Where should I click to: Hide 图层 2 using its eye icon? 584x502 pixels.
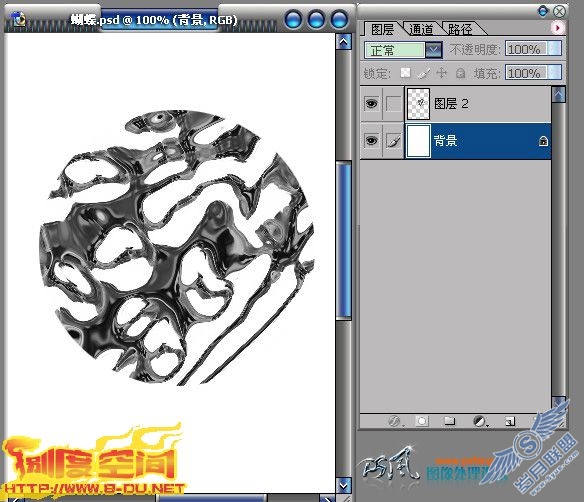371,104
